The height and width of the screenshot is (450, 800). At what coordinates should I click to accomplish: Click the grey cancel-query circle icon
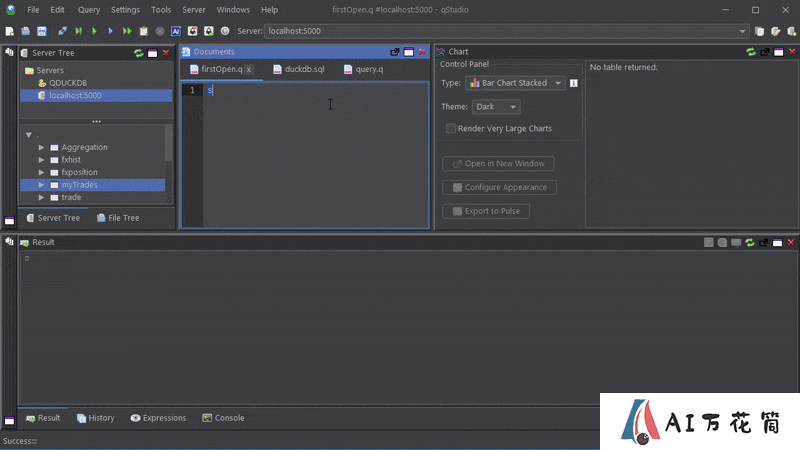(160, 31)
